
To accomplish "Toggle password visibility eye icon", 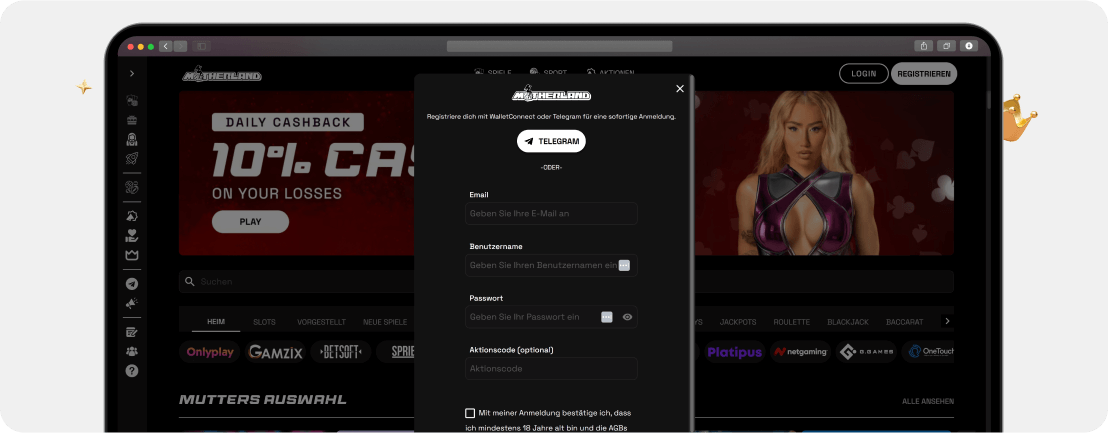I will coord(627,317).
